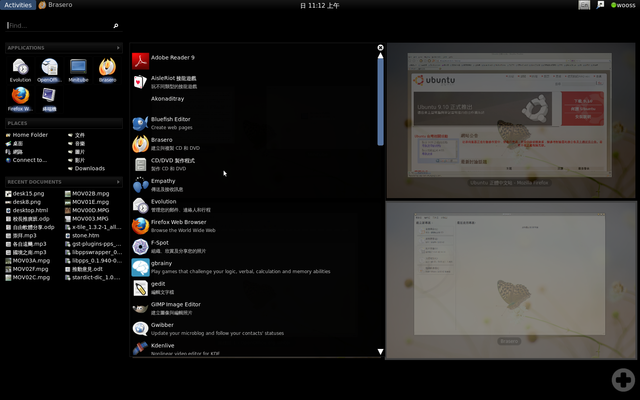Click the application list scrollbar handle
Image resolution: width=640 pixels, height=400 pixels.
tap(380, 102)
